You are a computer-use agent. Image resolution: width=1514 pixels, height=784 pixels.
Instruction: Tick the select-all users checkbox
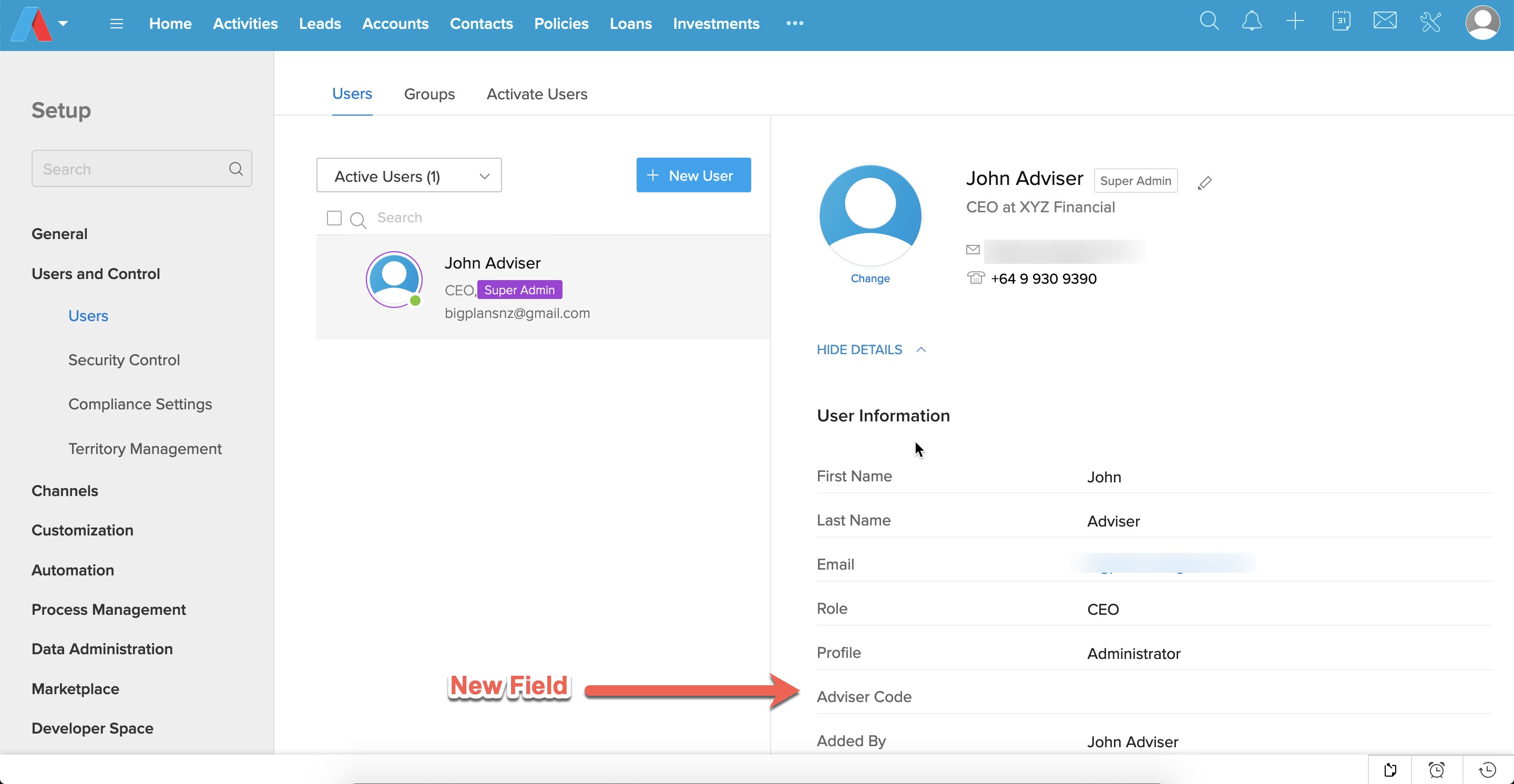(334, 218)
